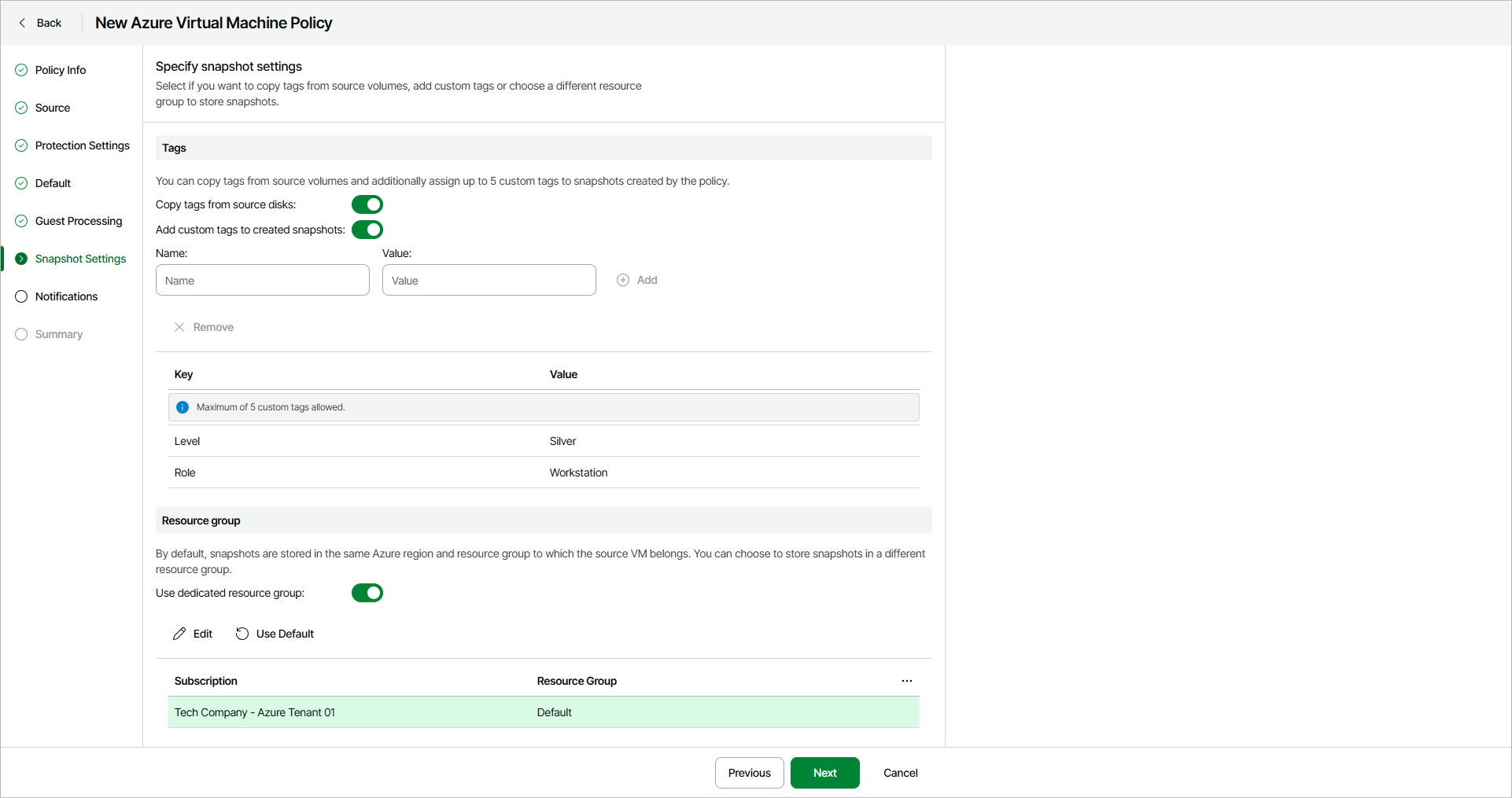Select the Edit pencil icon in Resource group
Viewport: 1512px width, 798px height.
click(x=179, y=633)
